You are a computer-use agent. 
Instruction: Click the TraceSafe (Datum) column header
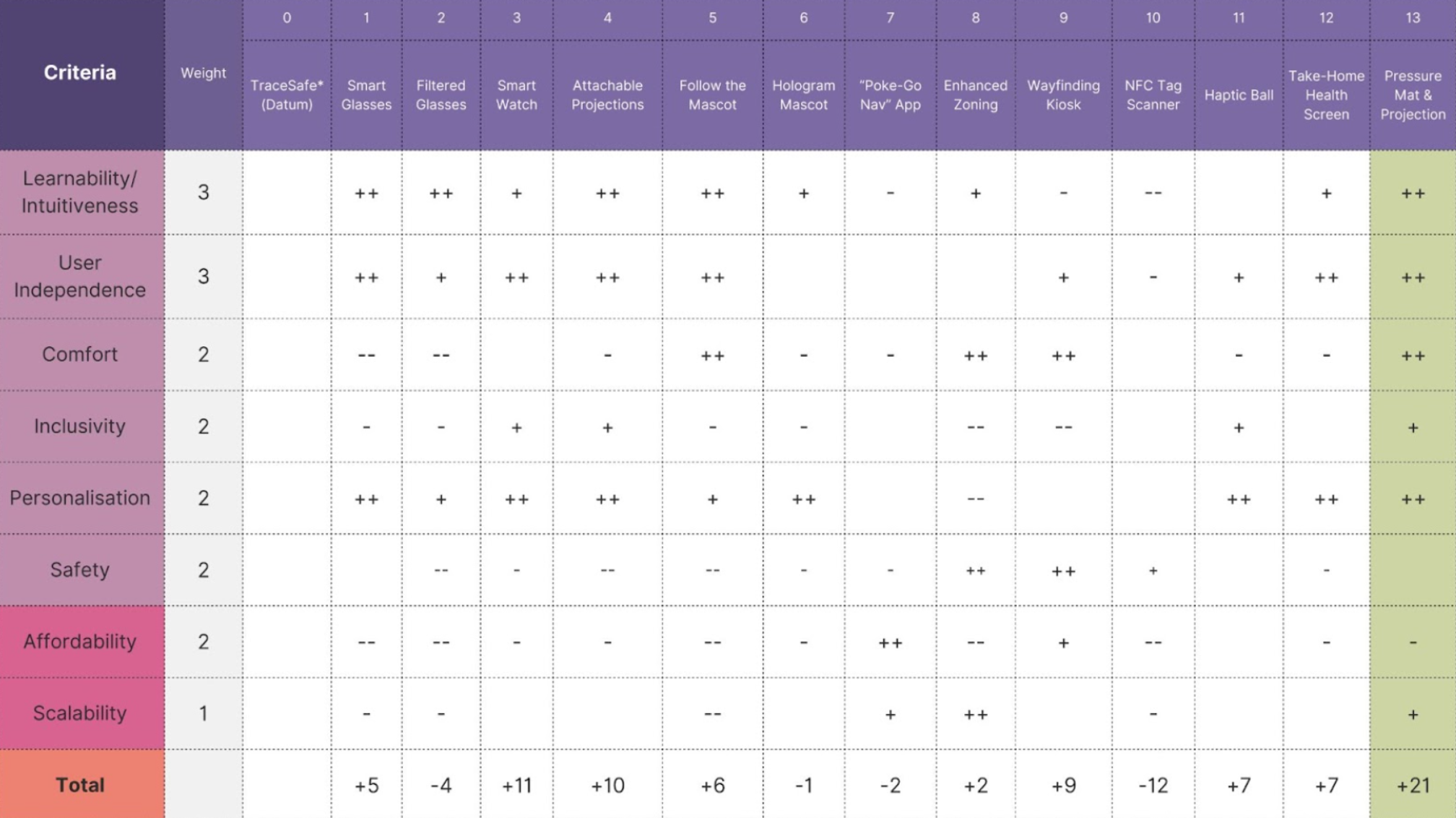click(x=287, y=95)
